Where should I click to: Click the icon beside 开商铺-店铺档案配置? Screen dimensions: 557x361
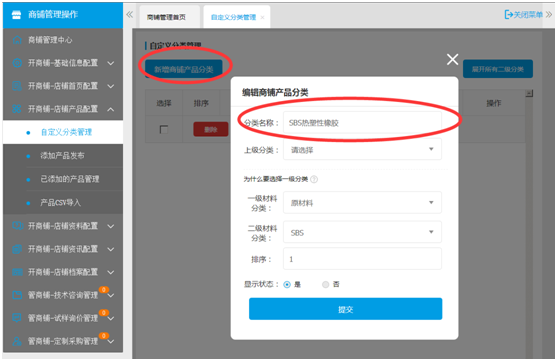coord(17,272)
